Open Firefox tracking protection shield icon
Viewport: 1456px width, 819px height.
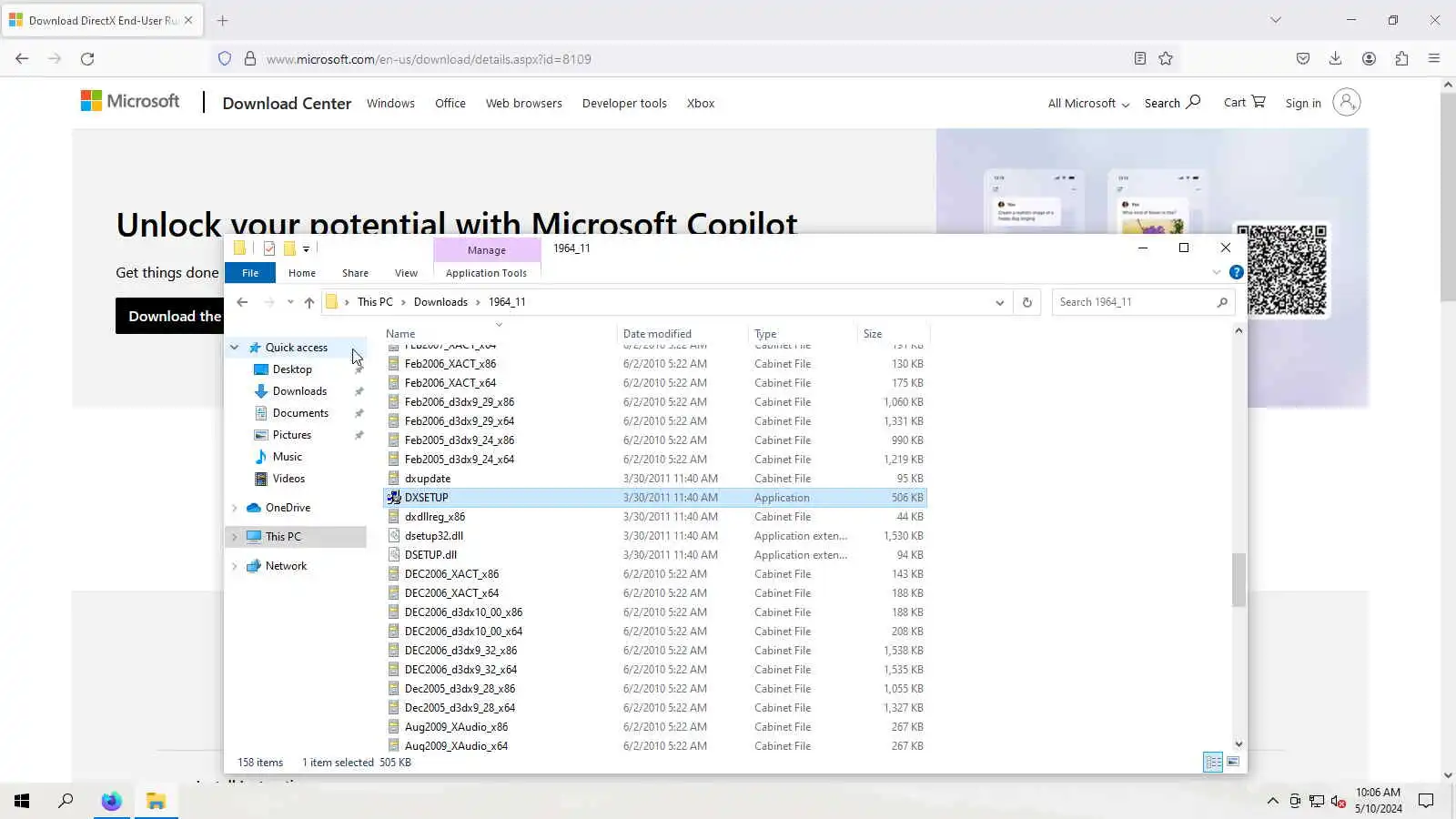coord(225,59)
